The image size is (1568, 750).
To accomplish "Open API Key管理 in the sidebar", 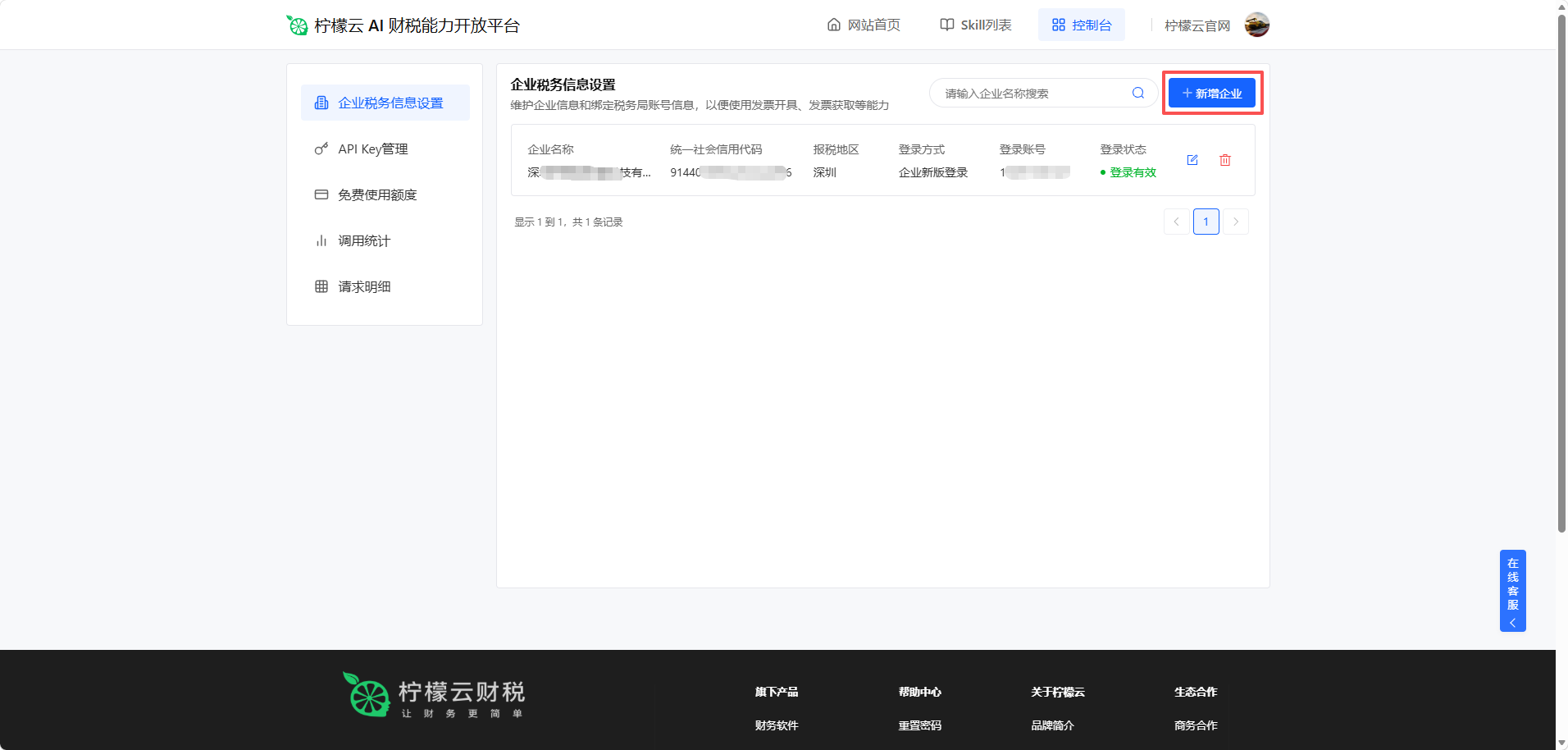I will 385,149.
